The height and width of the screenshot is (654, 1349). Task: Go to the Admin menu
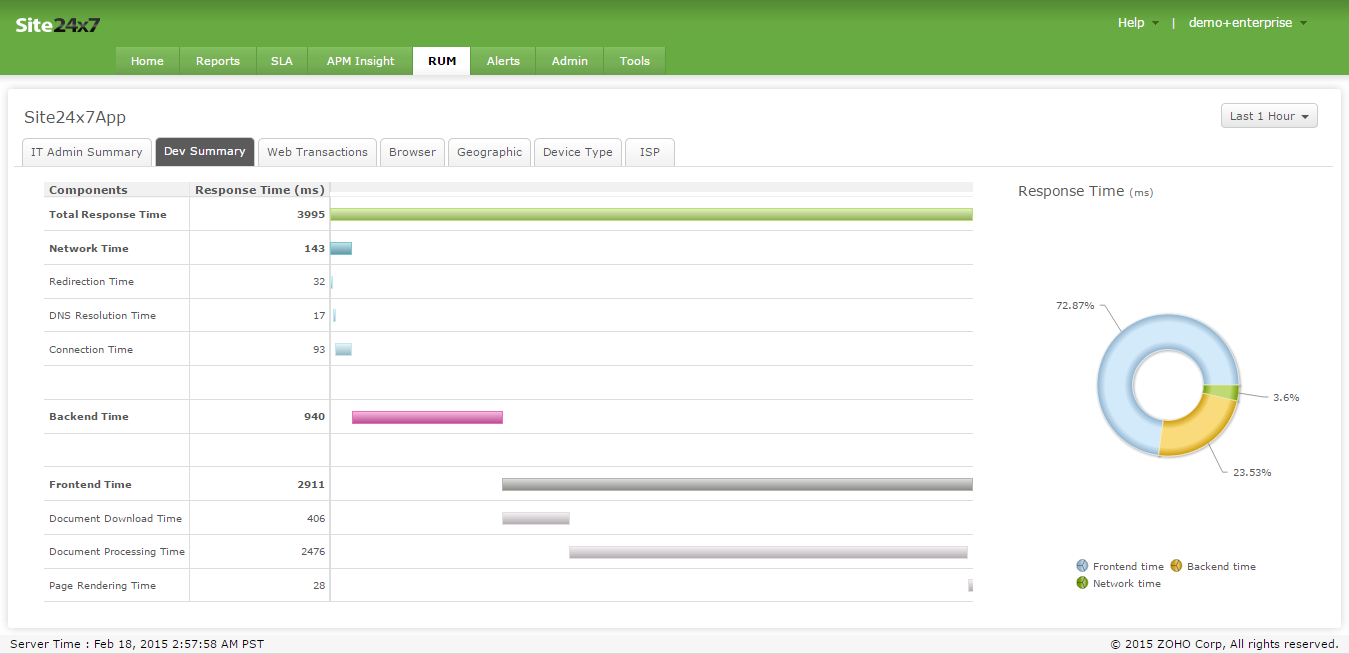pos(570,61)
